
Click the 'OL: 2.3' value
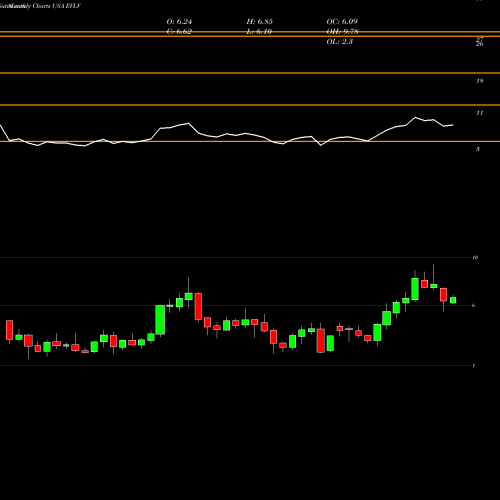click(339, 42)
